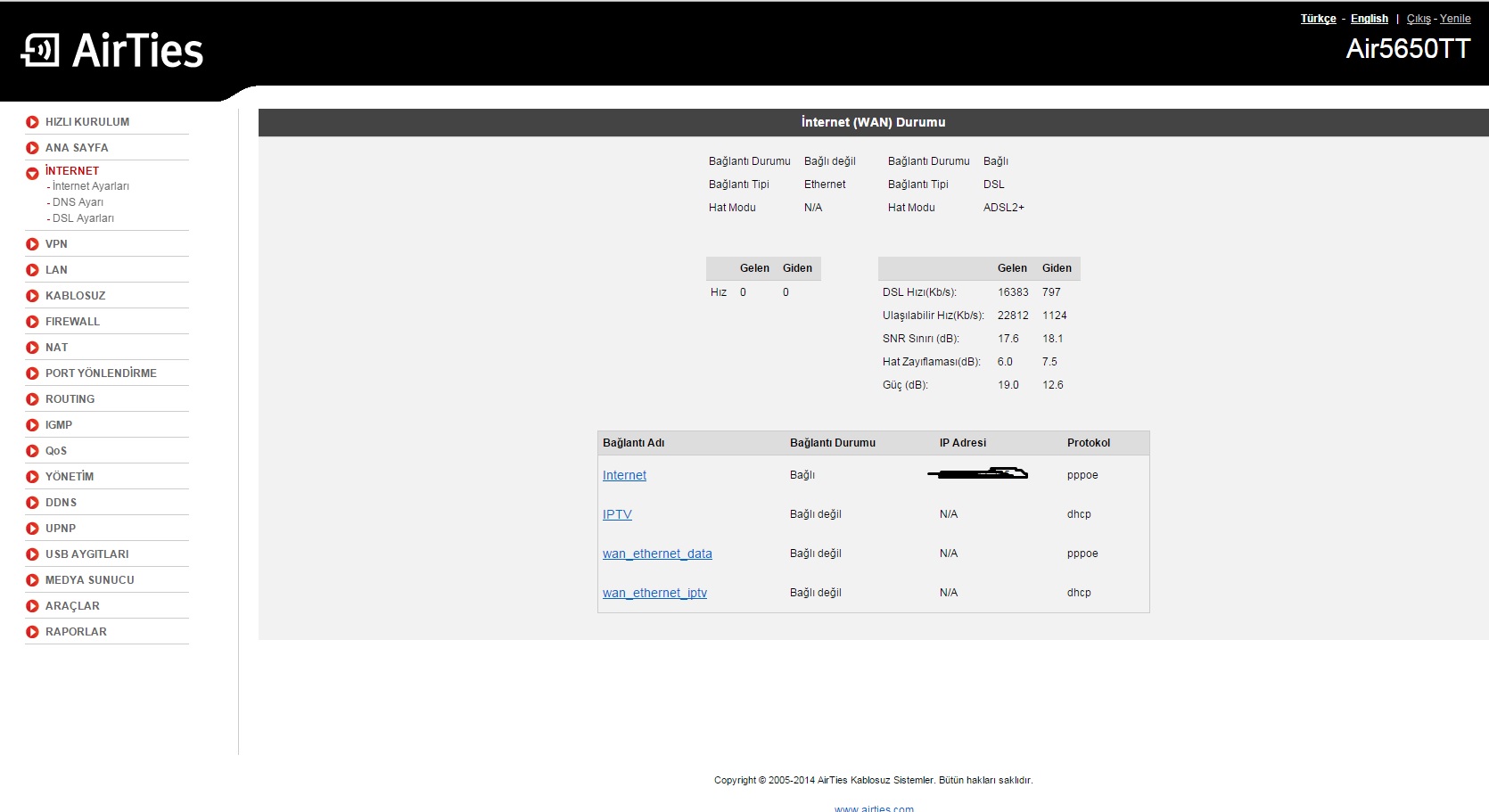Viewport: 1489px width, 812px height.
Task: Click the Yenile refresh link
Action: (1455, 19)
